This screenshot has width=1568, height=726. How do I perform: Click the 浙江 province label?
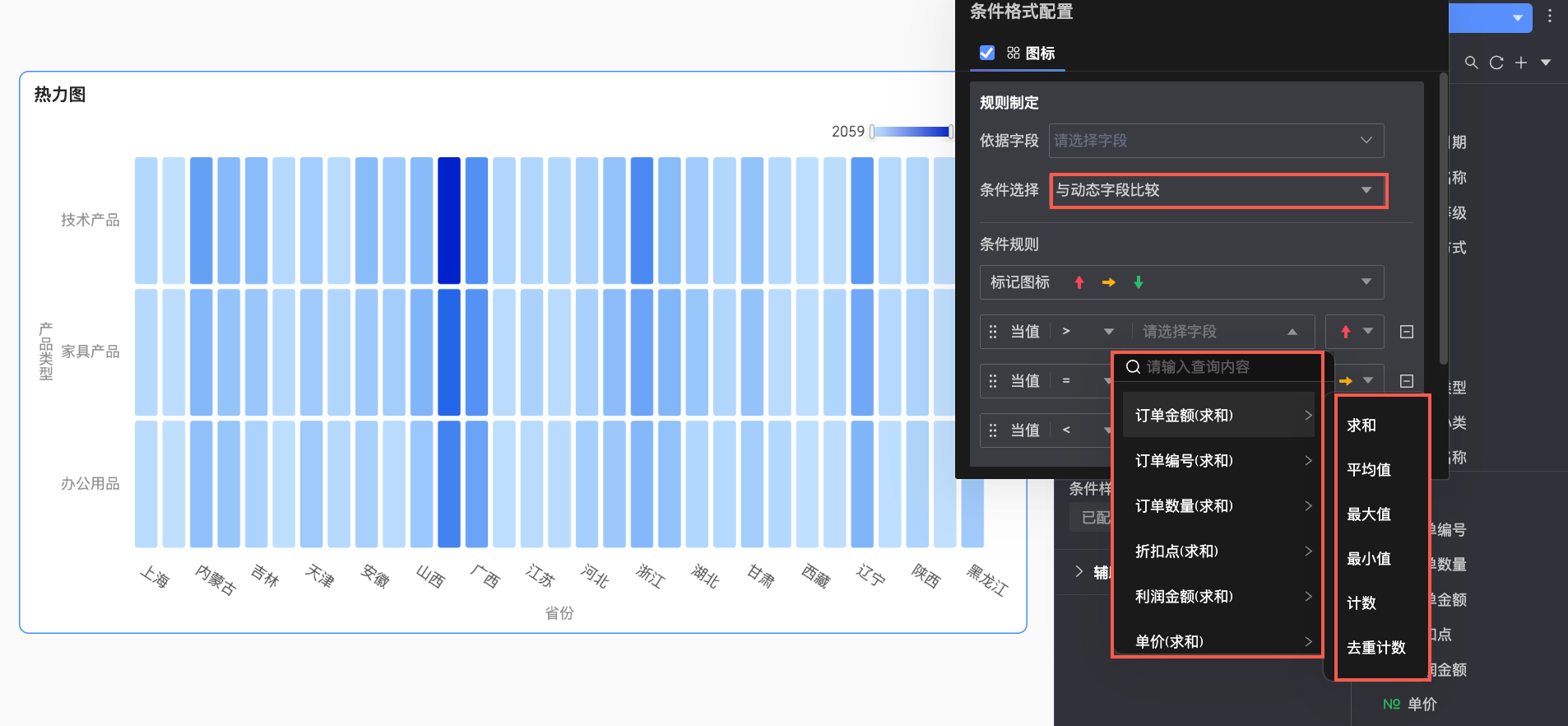click(x=651, y=575)
